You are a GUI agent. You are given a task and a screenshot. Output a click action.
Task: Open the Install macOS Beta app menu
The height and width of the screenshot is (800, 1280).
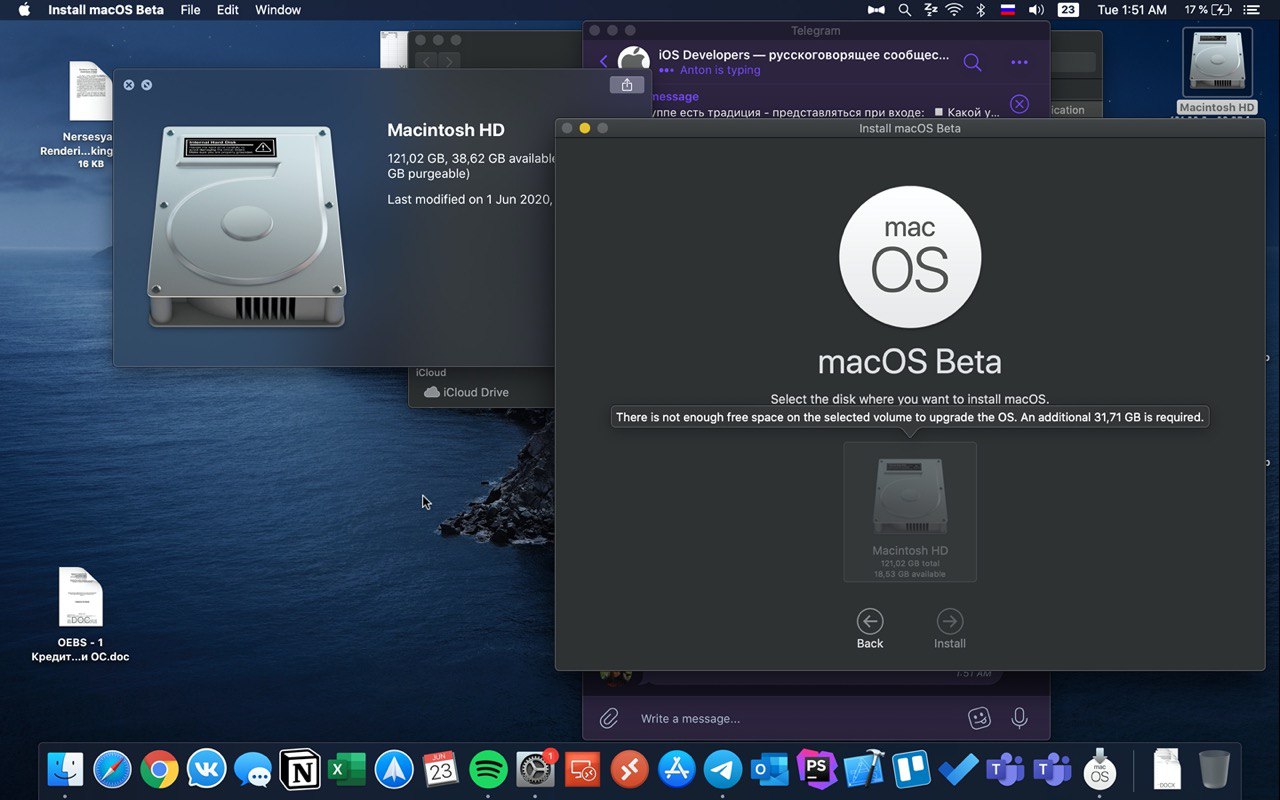click(106, 9)
